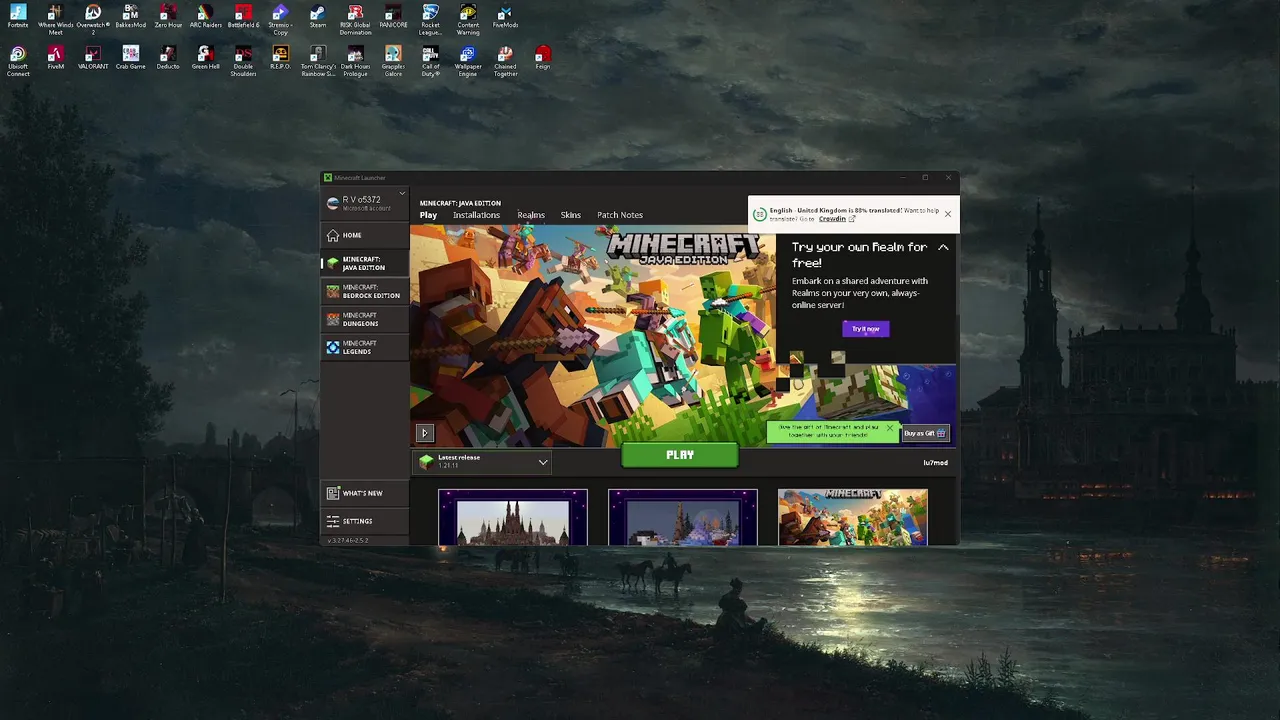This screenshot has height=720, width=1280.
Task: Click the purple Try it now button
Action: pos(866,329)
